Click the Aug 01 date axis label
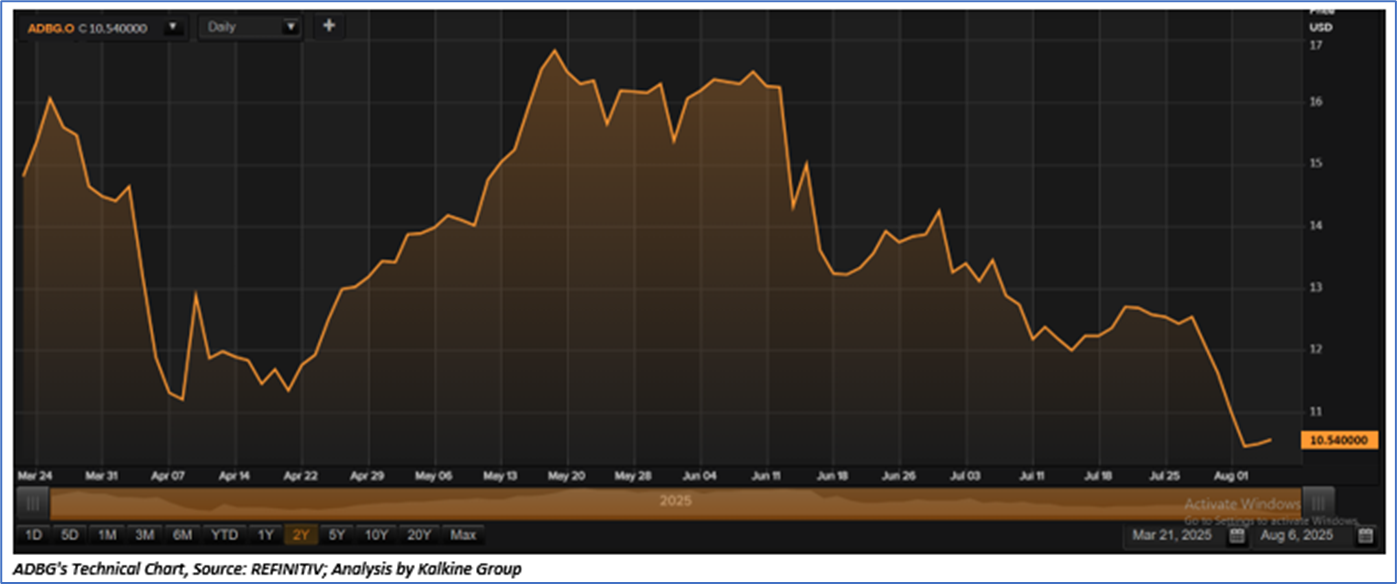Viewport: 1397px width, 584px height. click(1231, 476)
